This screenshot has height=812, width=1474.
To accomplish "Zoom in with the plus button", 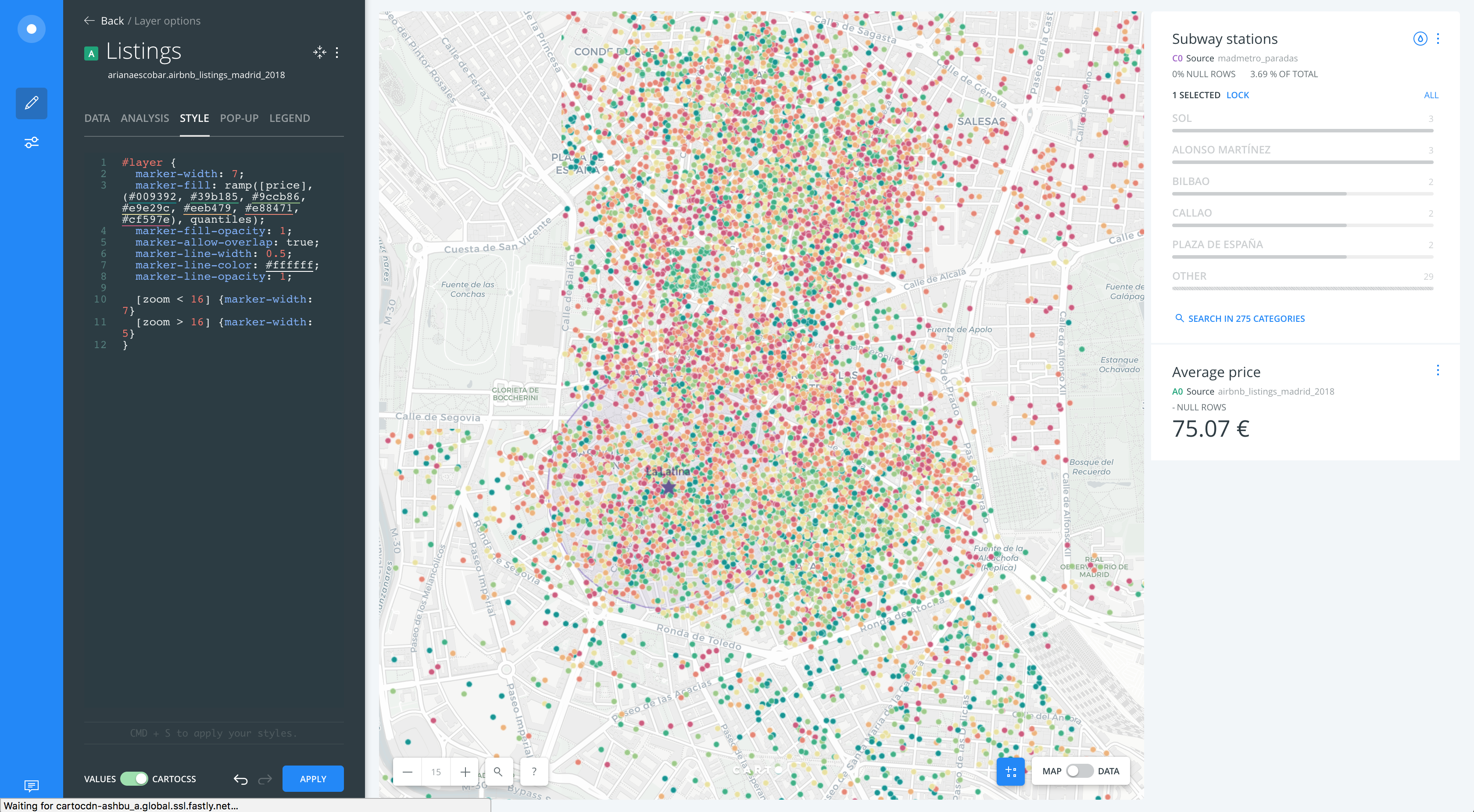I will pyautogui.click(x=465, y=771).
